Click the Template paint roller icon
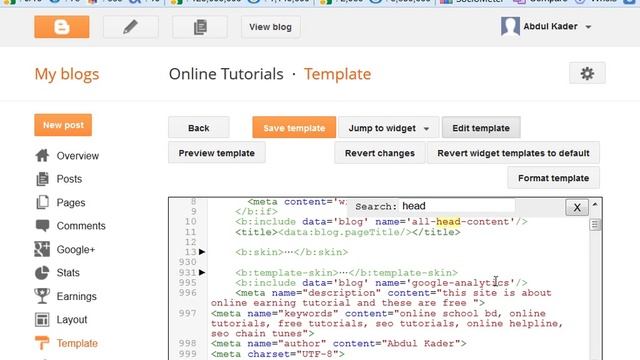640x360 pixels. [42, 343]
